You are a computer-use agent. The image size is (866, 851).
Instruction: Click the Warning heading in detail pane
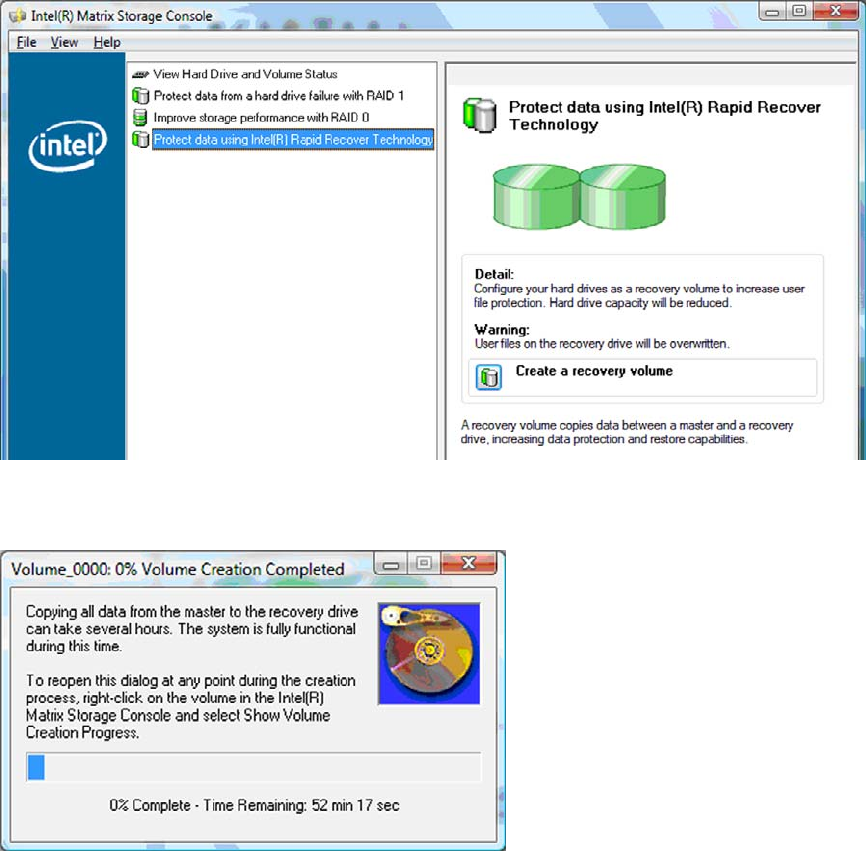point(502,330)
